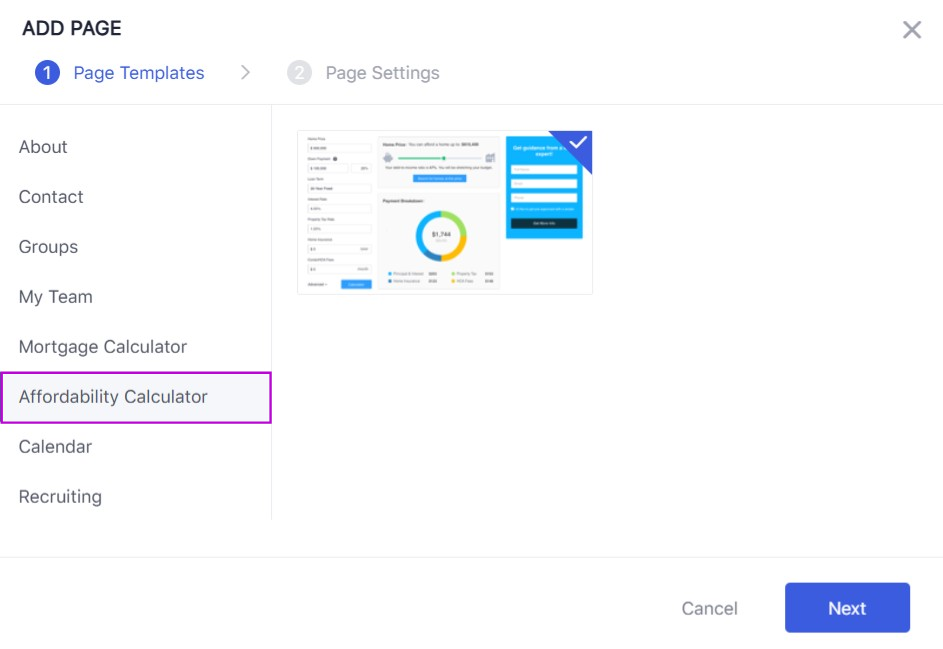
Task: Open the Calendar template category
Action: click(55, 447)
